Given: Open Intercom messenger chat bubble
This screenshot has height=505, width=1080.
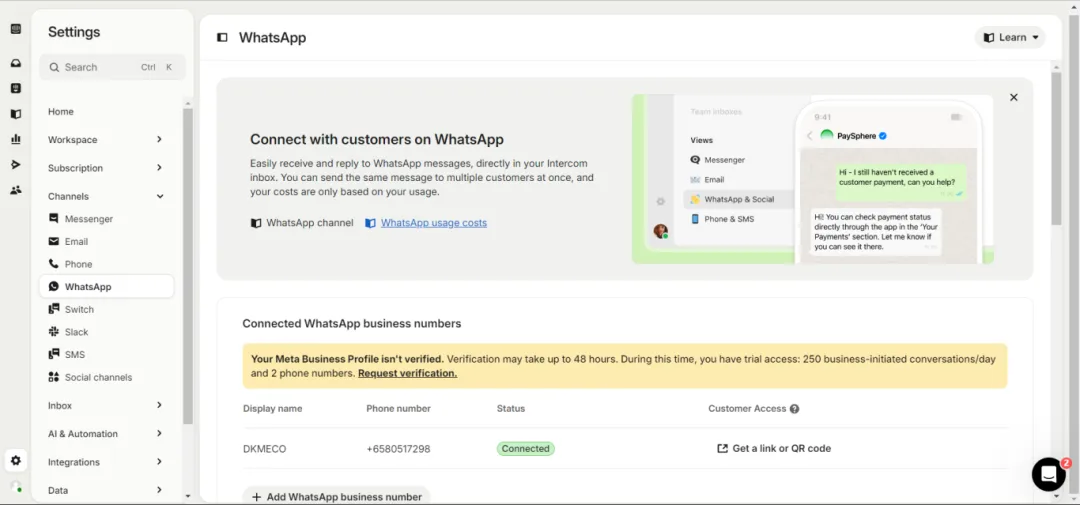Looking at the screenshot, I should tap(1048, 474).
